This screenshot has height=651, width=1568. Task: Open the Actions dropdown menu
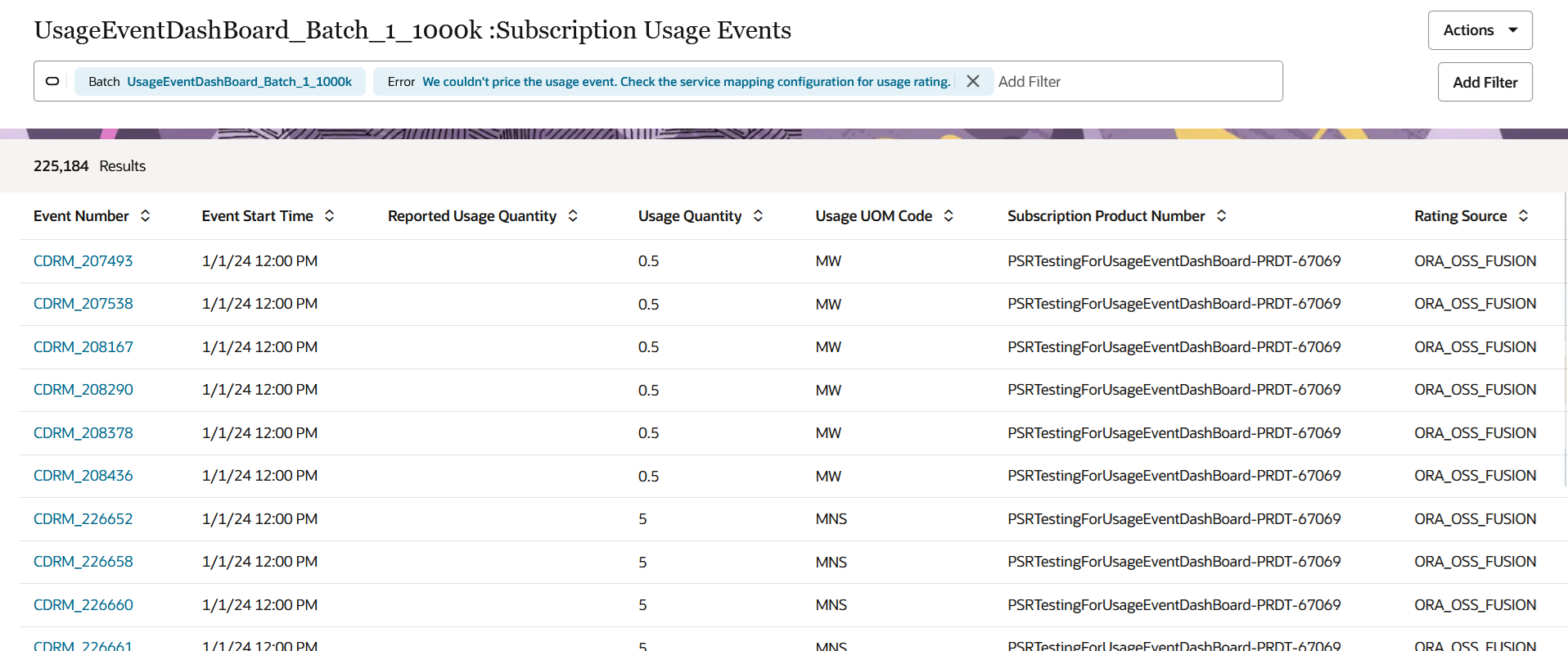1480,30
